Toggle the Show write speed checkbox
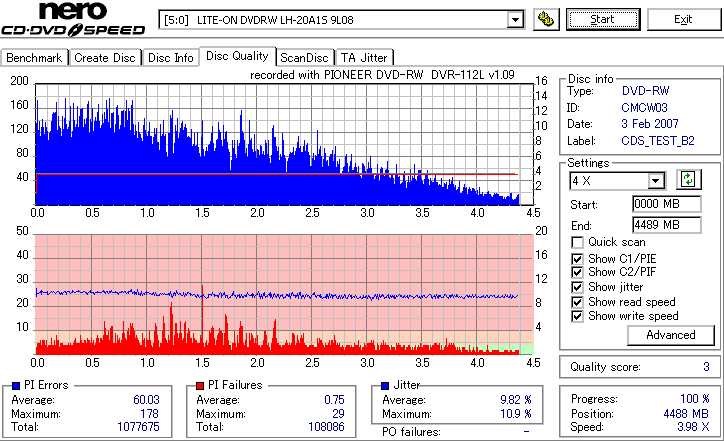The height and width of the screenshot is (441, 724). pos(577,316)
